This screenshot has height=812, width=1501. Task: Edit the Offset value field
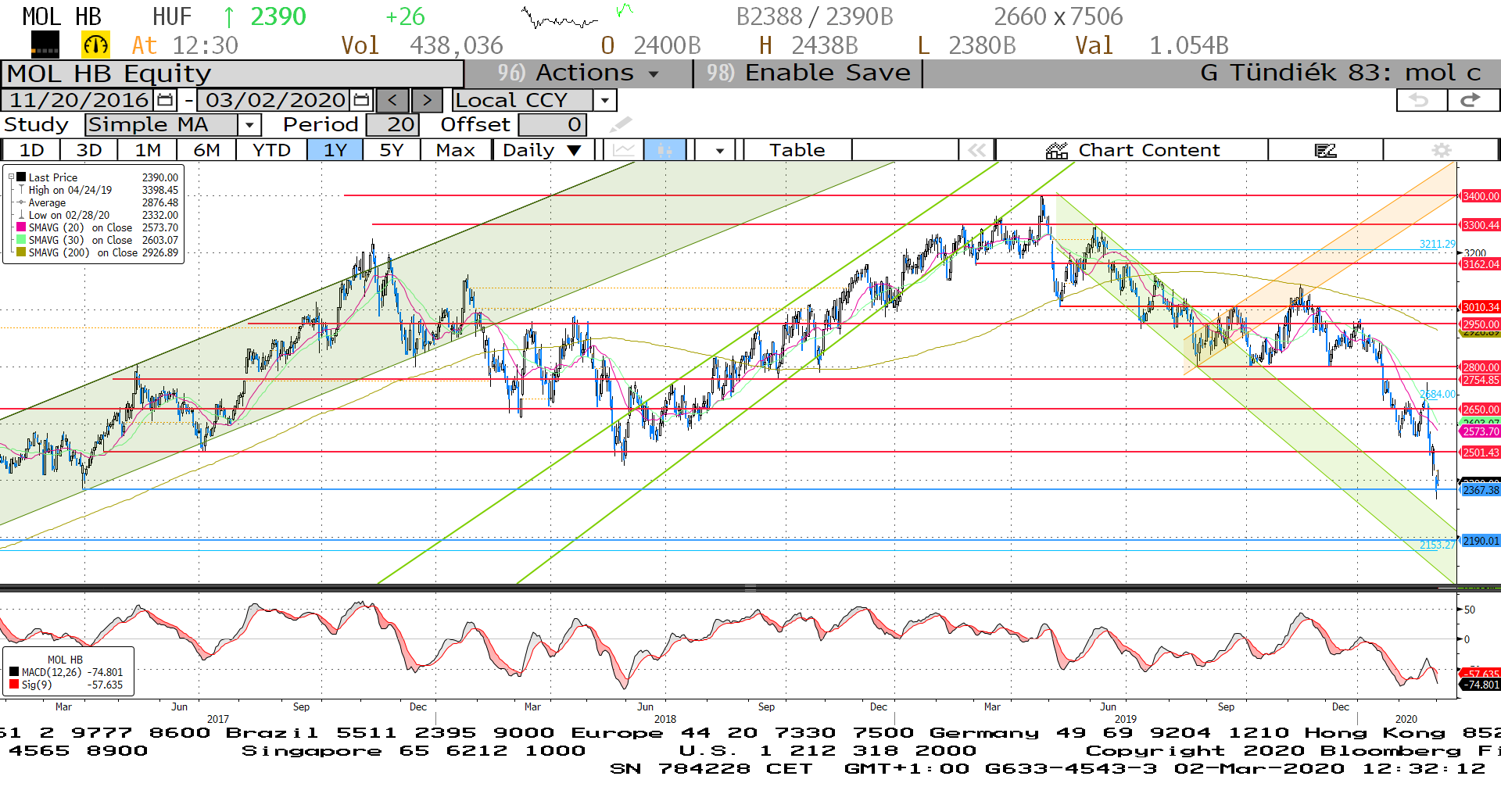tap(552, 124)
